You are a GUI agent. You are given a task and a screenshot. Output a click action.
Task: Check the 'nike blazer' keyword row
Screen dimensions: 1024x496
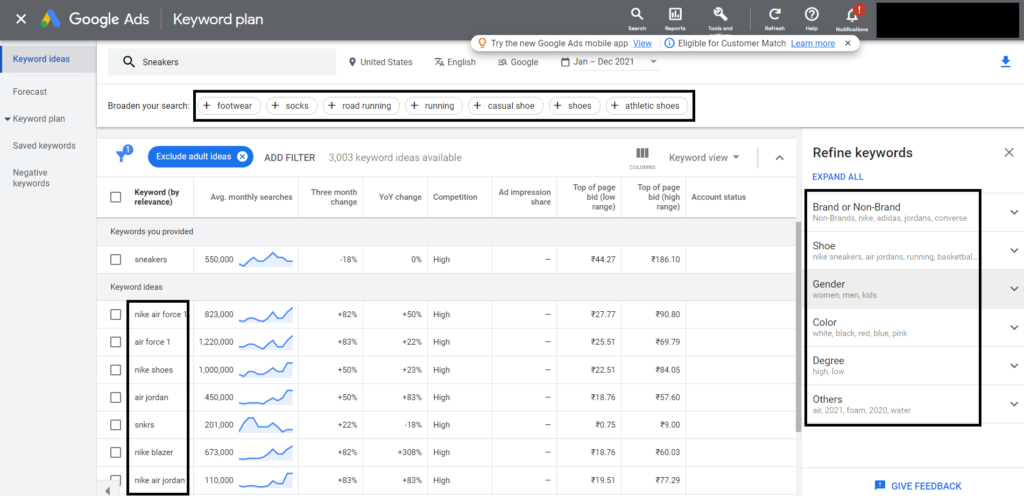pyautogui.click(x=116, y=452)
